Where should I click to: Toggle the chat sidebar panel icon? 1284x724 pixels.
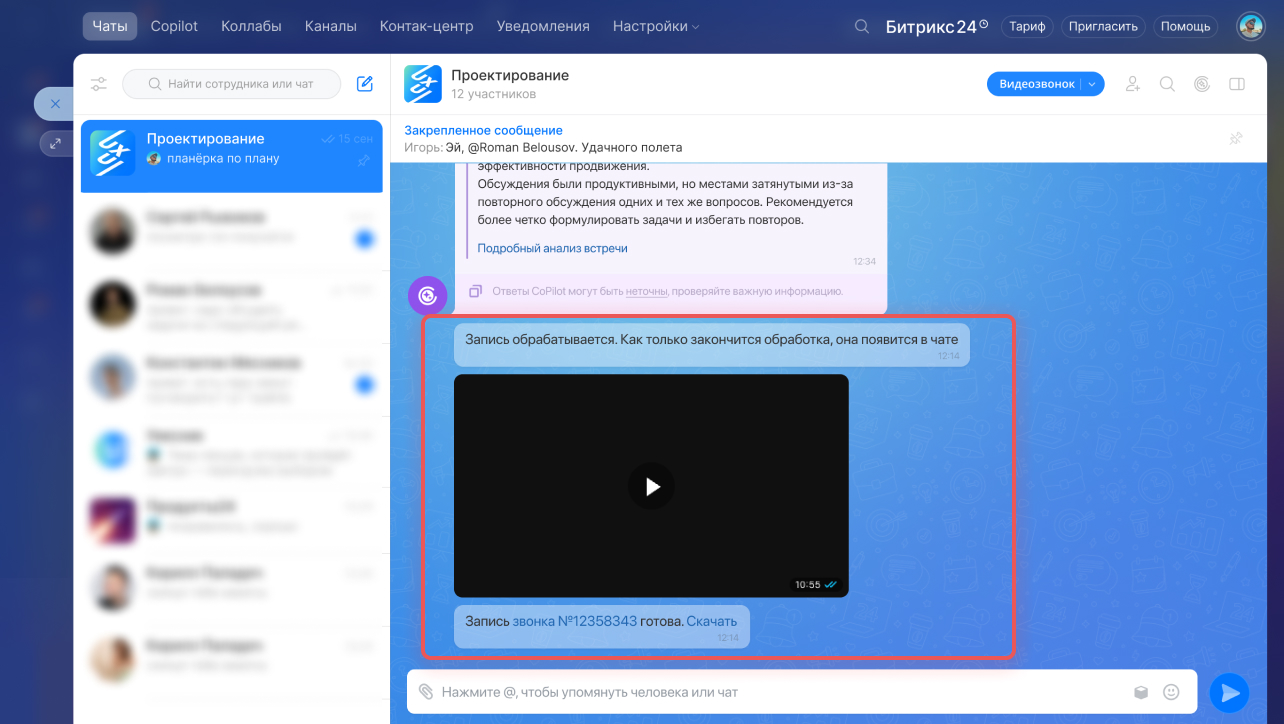tap(1237, 84)
